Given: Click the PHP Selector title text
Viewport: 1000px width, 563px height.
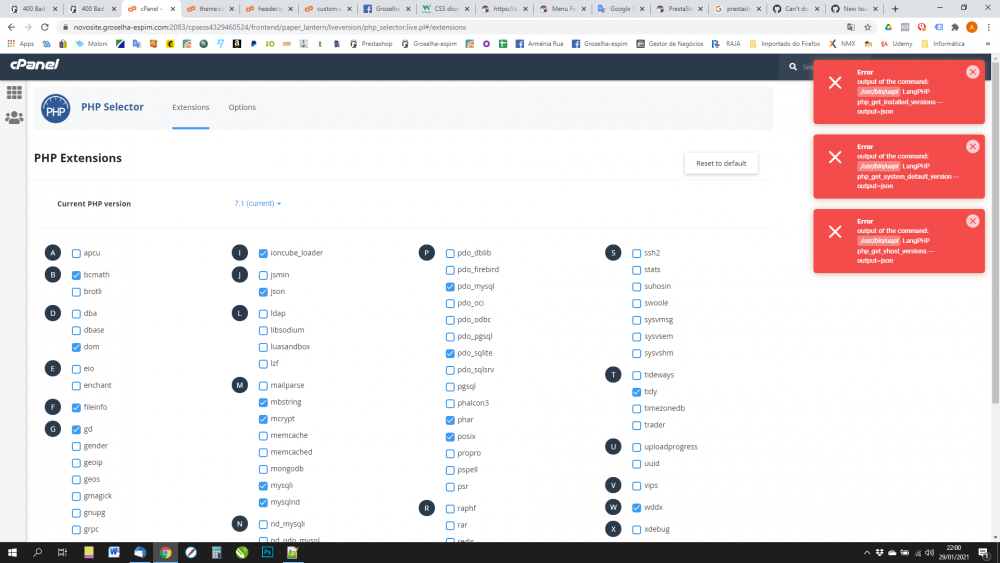Looking at the screenshot, I should click(112, 107).
